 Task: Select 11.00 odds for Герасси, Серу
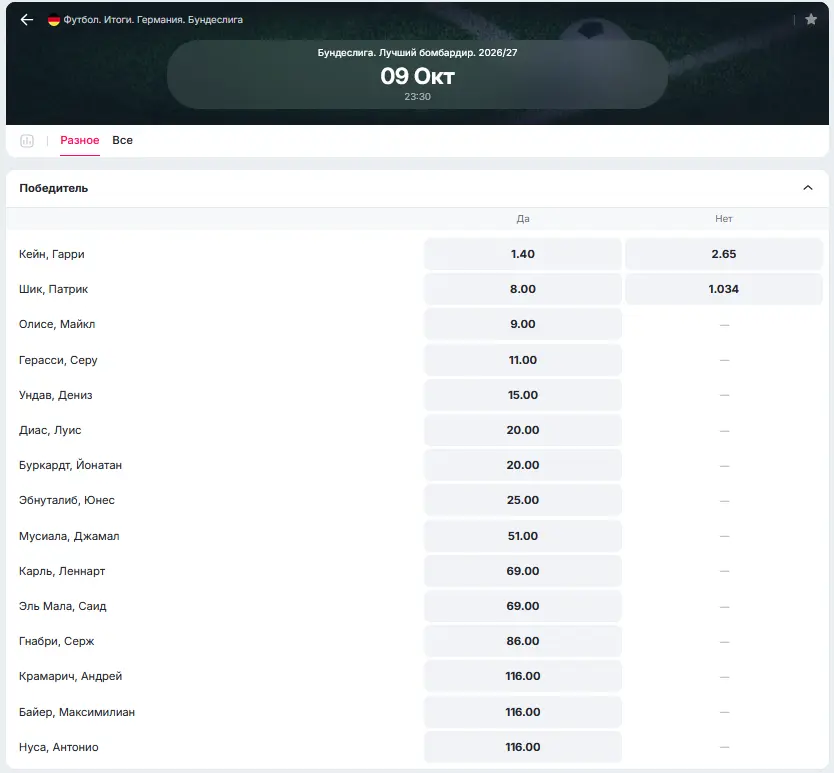pos(522,360)
